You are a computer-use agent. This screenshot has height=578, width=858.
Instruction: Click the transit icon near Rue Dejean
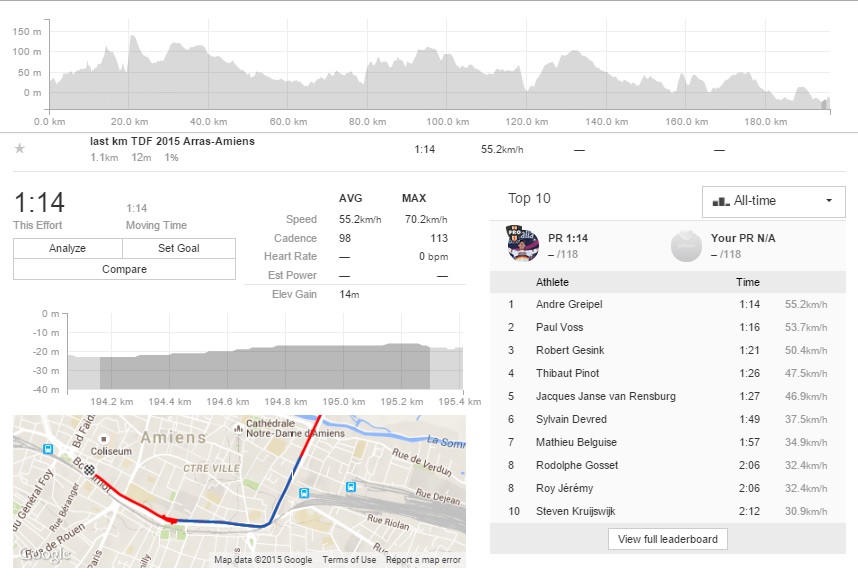[x=350, y=487]
